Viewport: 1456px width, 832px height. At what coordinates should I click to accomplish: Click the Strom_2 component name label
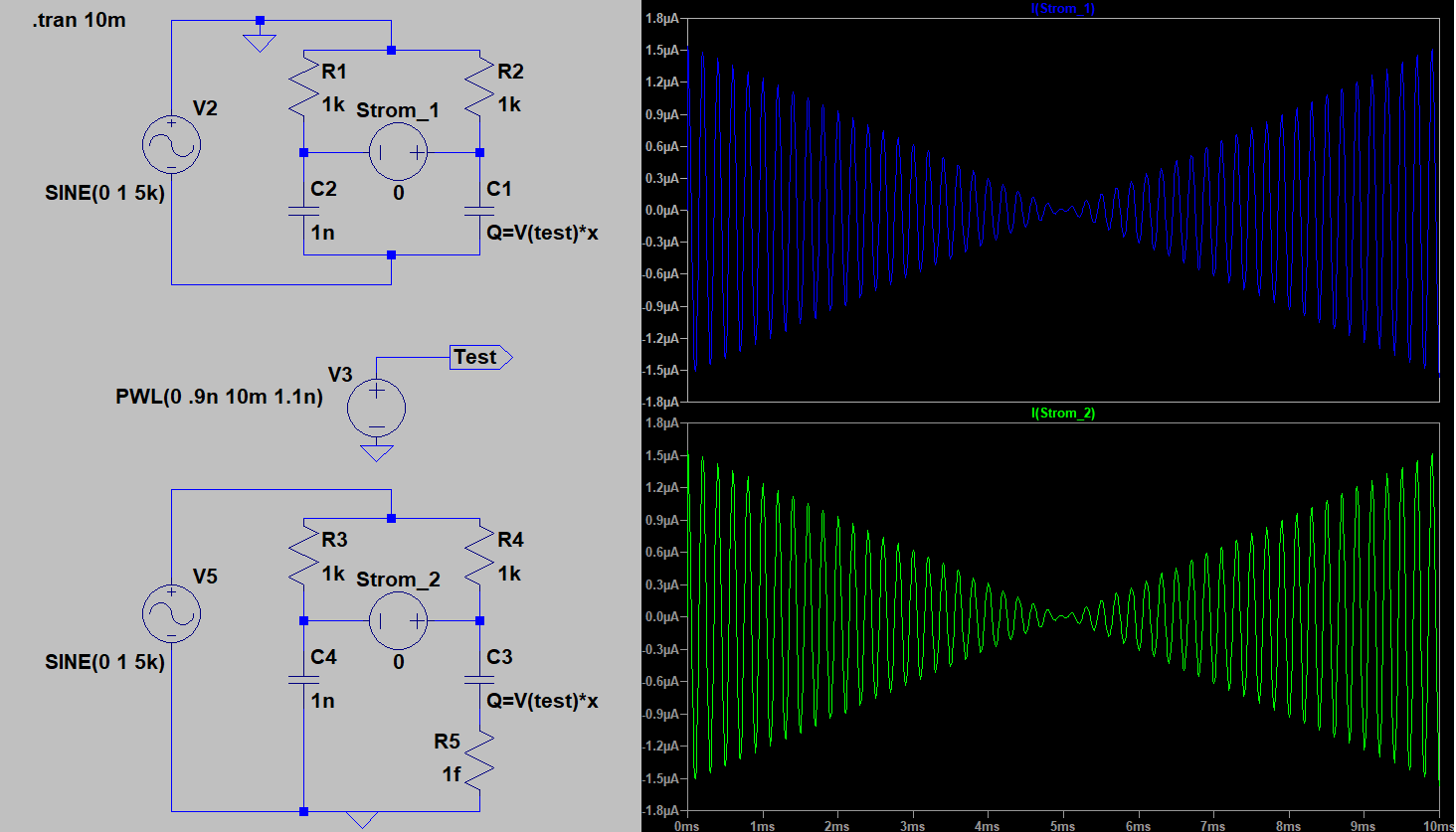[398, 580]
